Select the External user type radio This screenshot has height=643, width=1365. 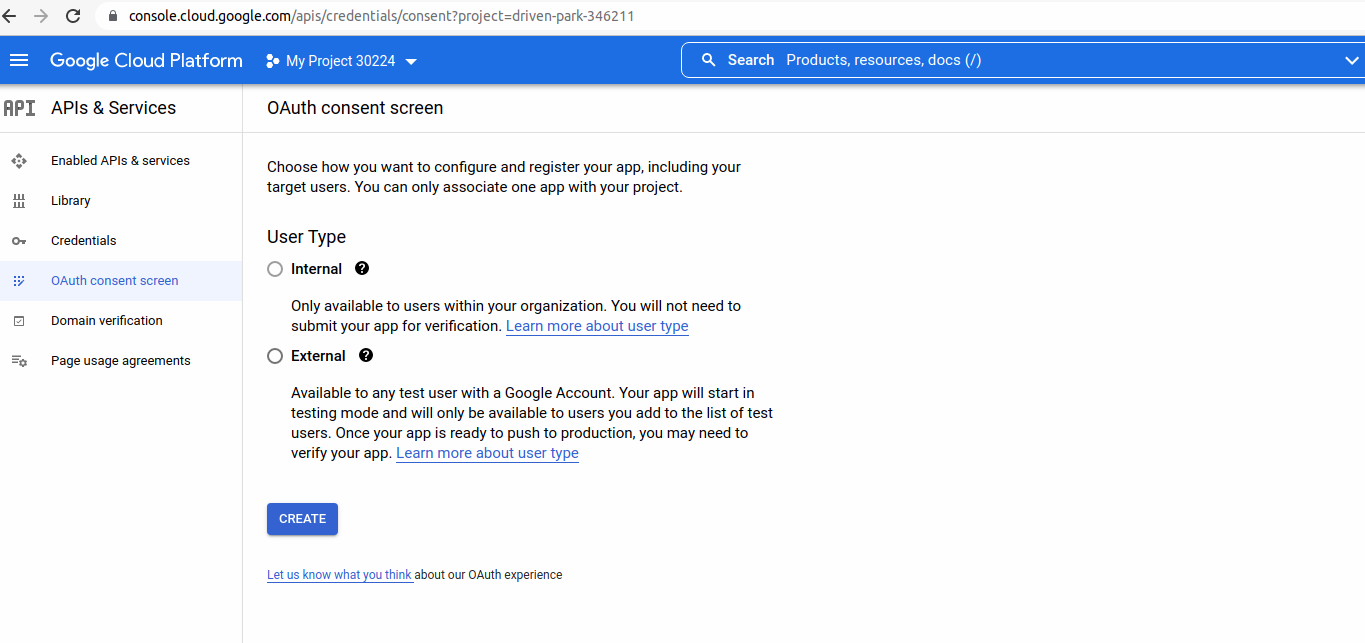(x=275, y=357)
